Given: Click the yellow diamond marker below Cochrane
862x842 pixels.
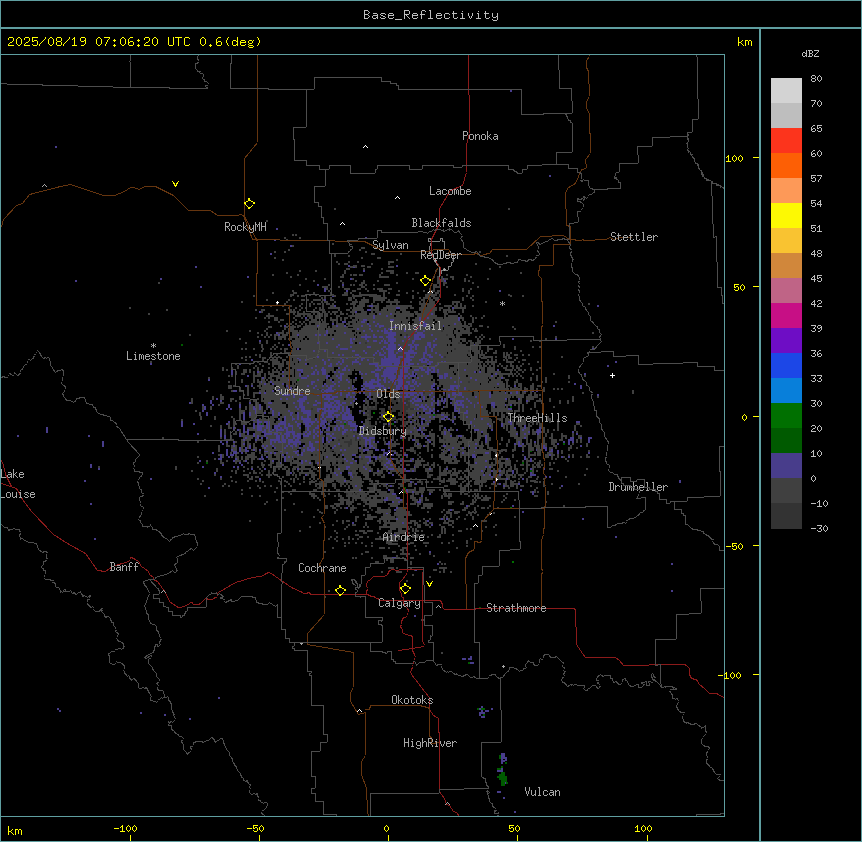Looking at the screenshot, I should click(340, 590).
